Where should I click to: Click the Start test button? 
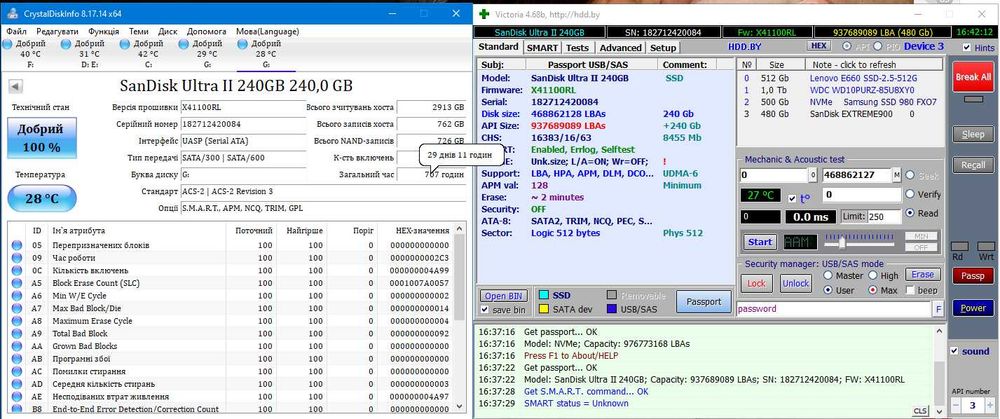coord(760,242)
